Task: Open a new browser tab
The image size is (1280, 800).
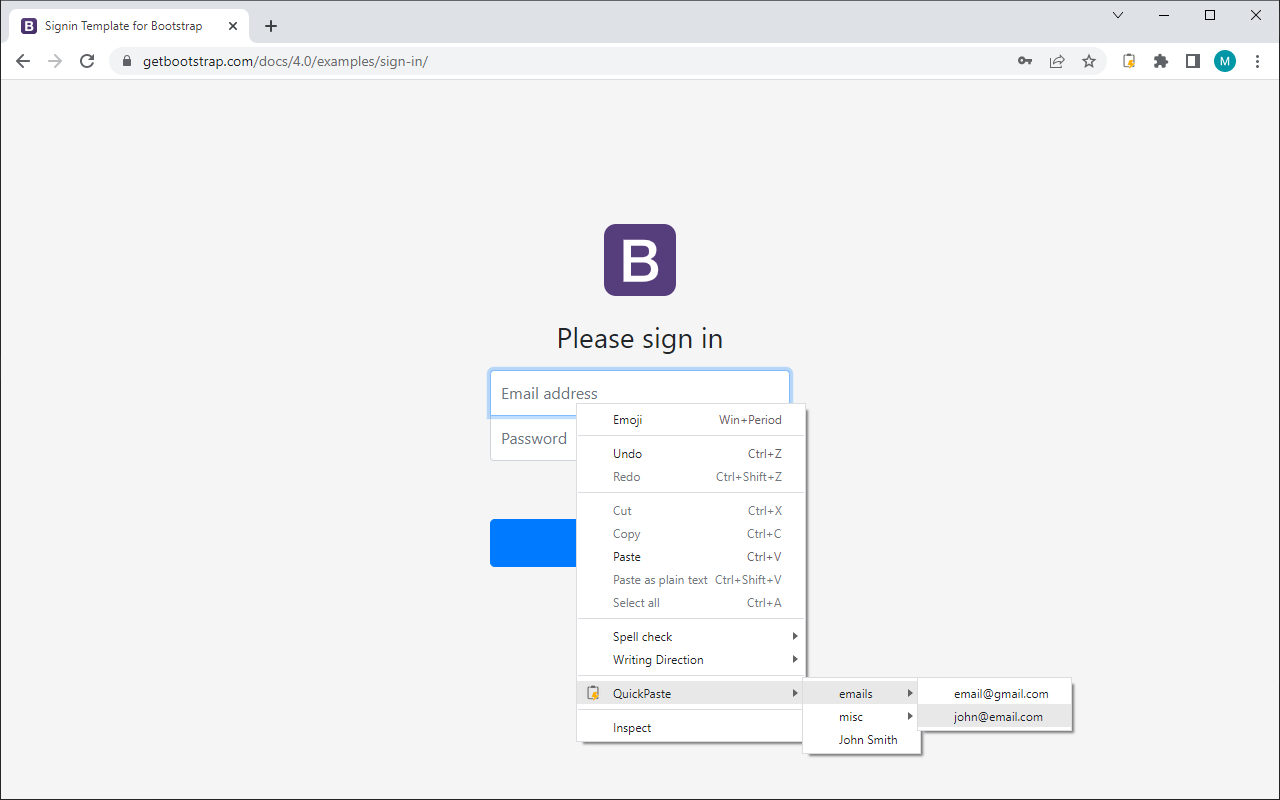Action: point(270,25)
